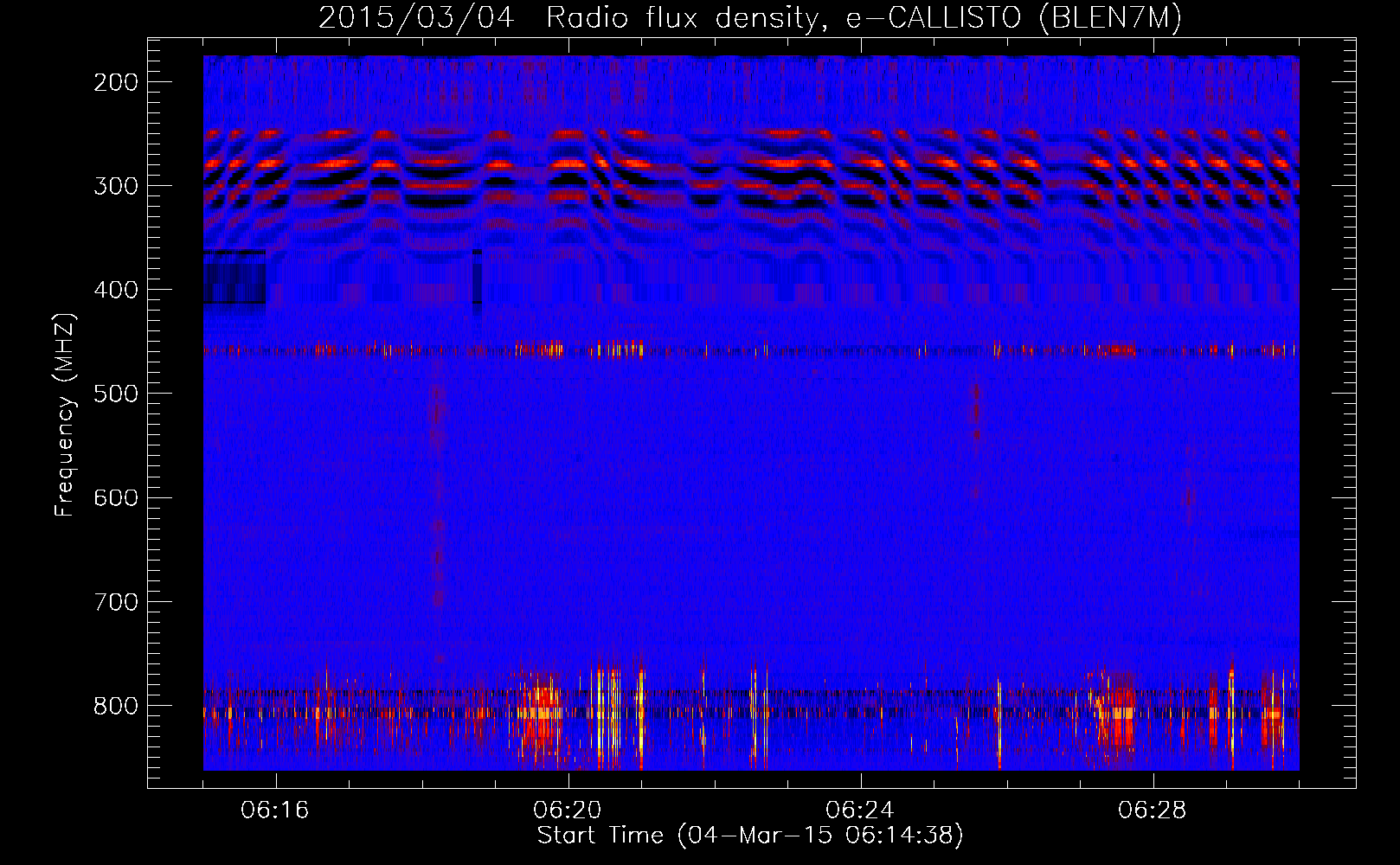Click the dark rectangular block near 400 MHz
The width and height of the screenshot is (1400, 865).
coord(234,278)
